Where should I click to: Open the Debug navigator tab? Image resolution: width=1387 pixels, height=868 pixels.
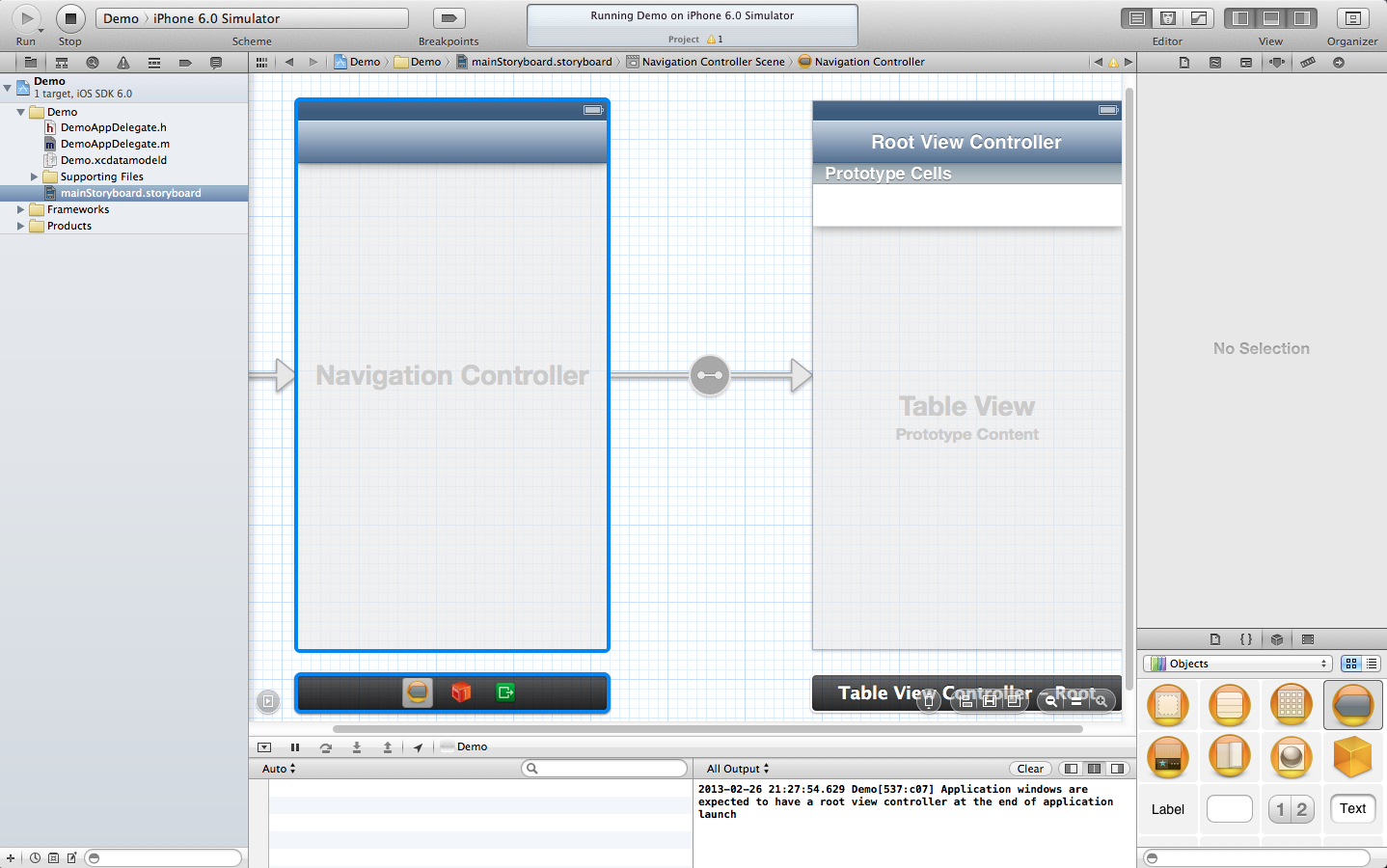pyautogui.click(x=154, y=63)
